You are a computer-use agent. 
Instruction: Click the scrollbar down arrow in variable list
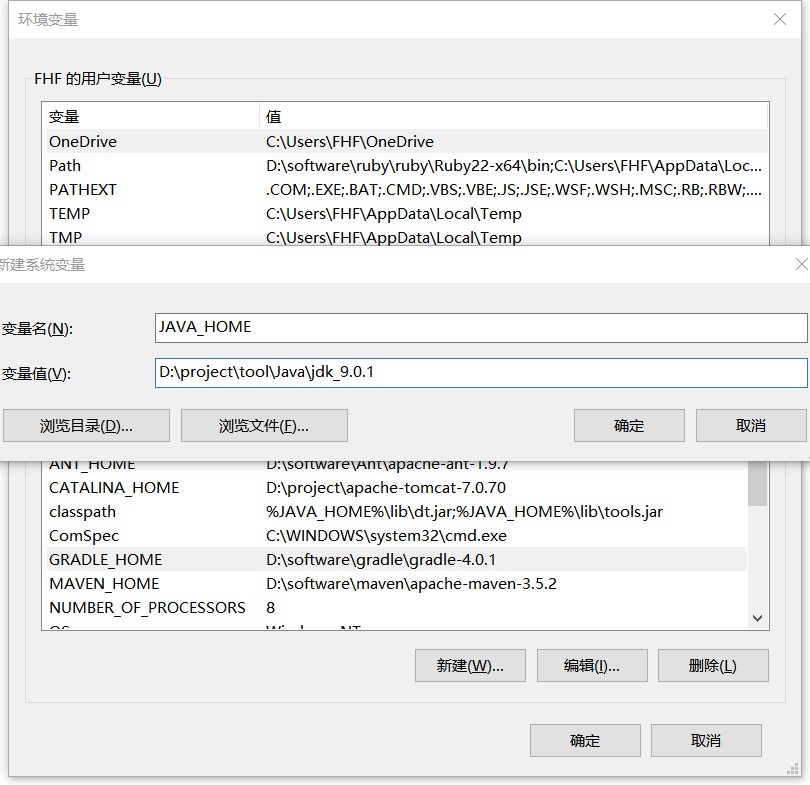click(757, 618)
